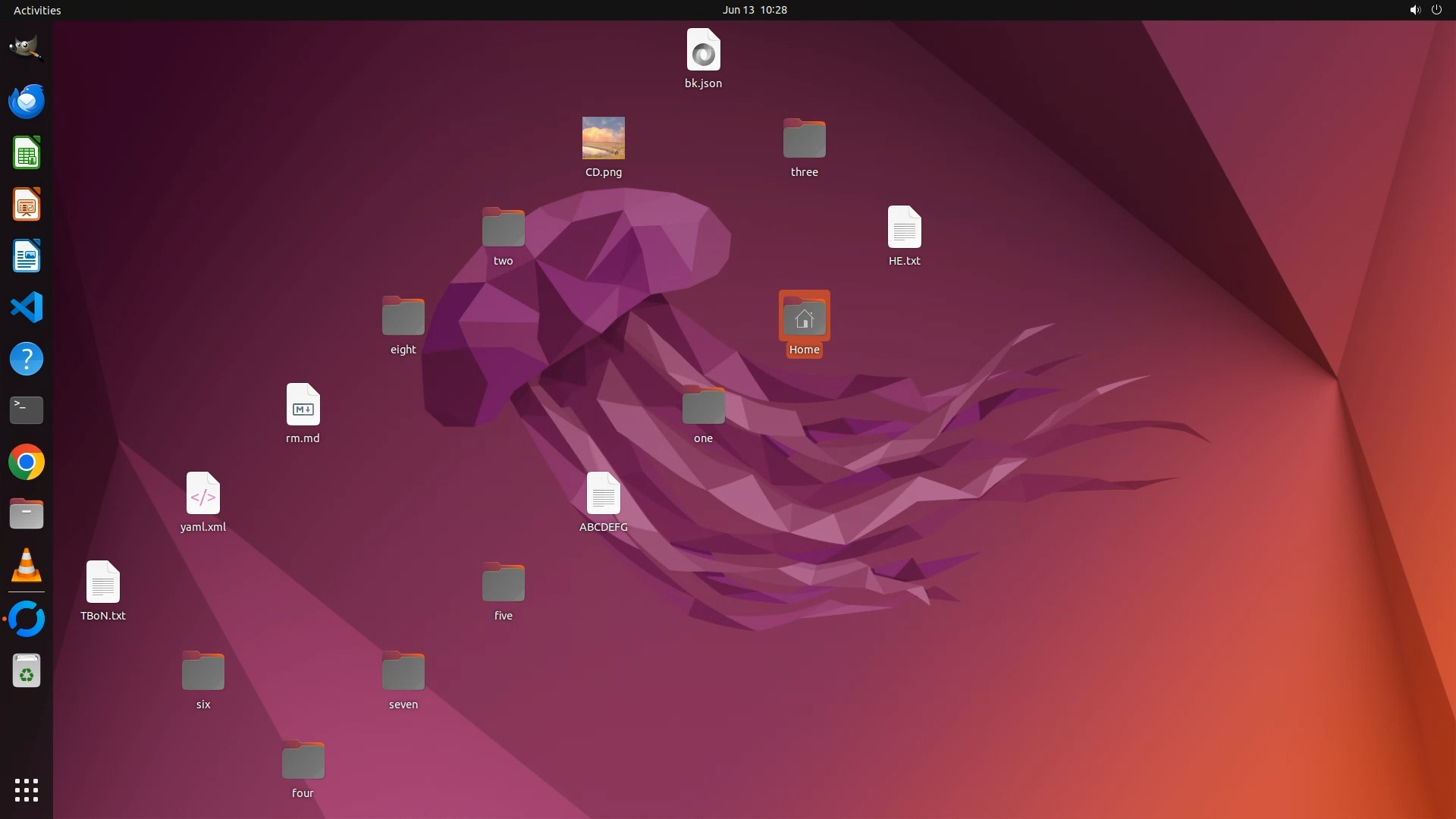Launch LibreOffice Impress from dock
This screenshot has width=1456, height=819.
[x=27, y=205]
